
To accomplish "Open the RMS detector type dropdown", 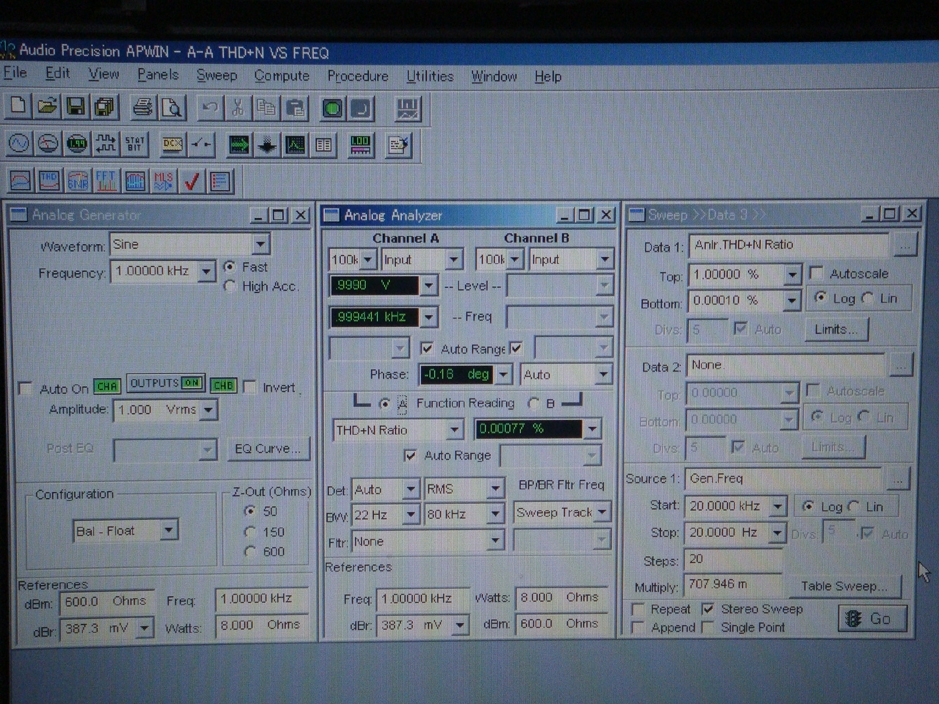I will [x=495, y=488].
